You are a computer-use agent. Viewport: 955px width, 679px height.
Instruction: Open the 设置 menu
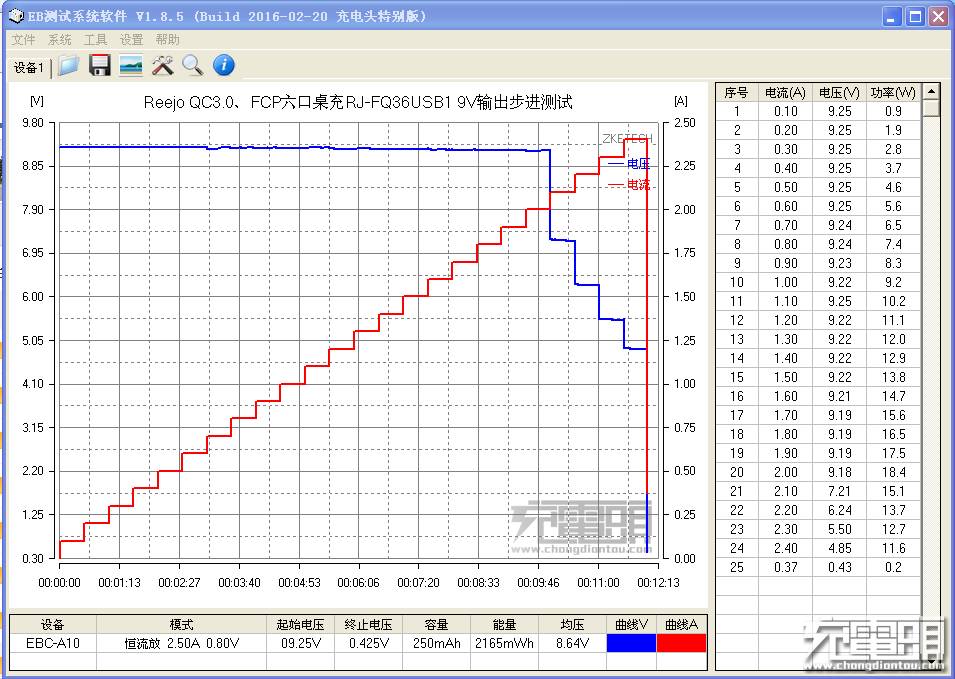(132, 40)
